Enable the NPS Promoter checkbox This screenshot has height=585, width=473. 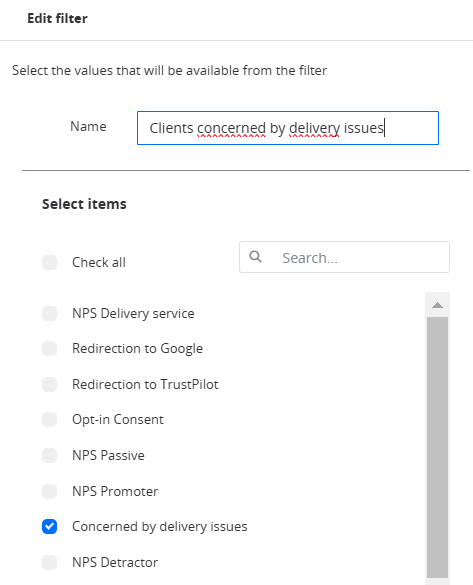tap(50, 491)
